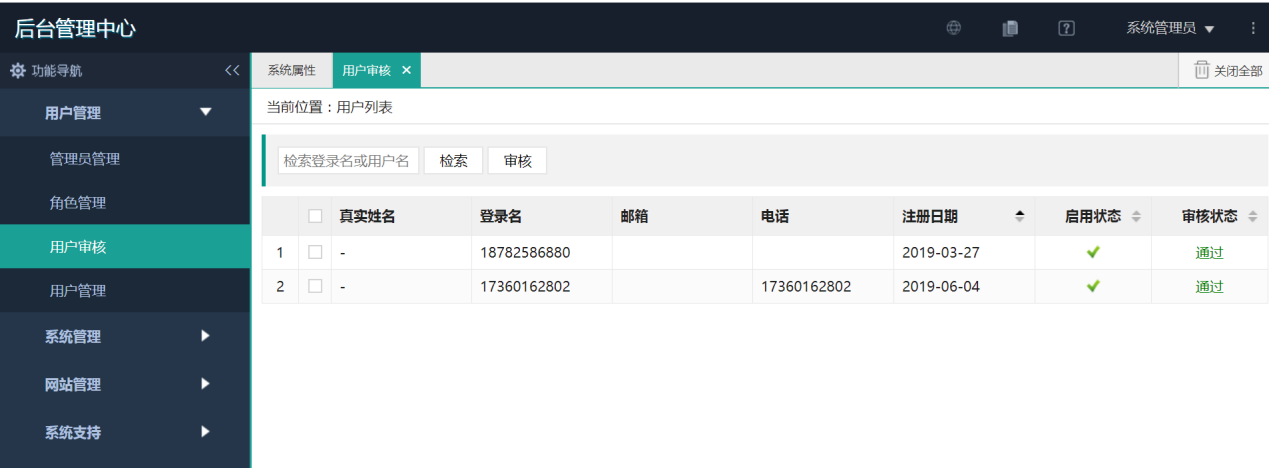The width and height of the screenshot is (1269, 468).
Task: Open 角色管理 in sidebar
Action: [125, 203]
